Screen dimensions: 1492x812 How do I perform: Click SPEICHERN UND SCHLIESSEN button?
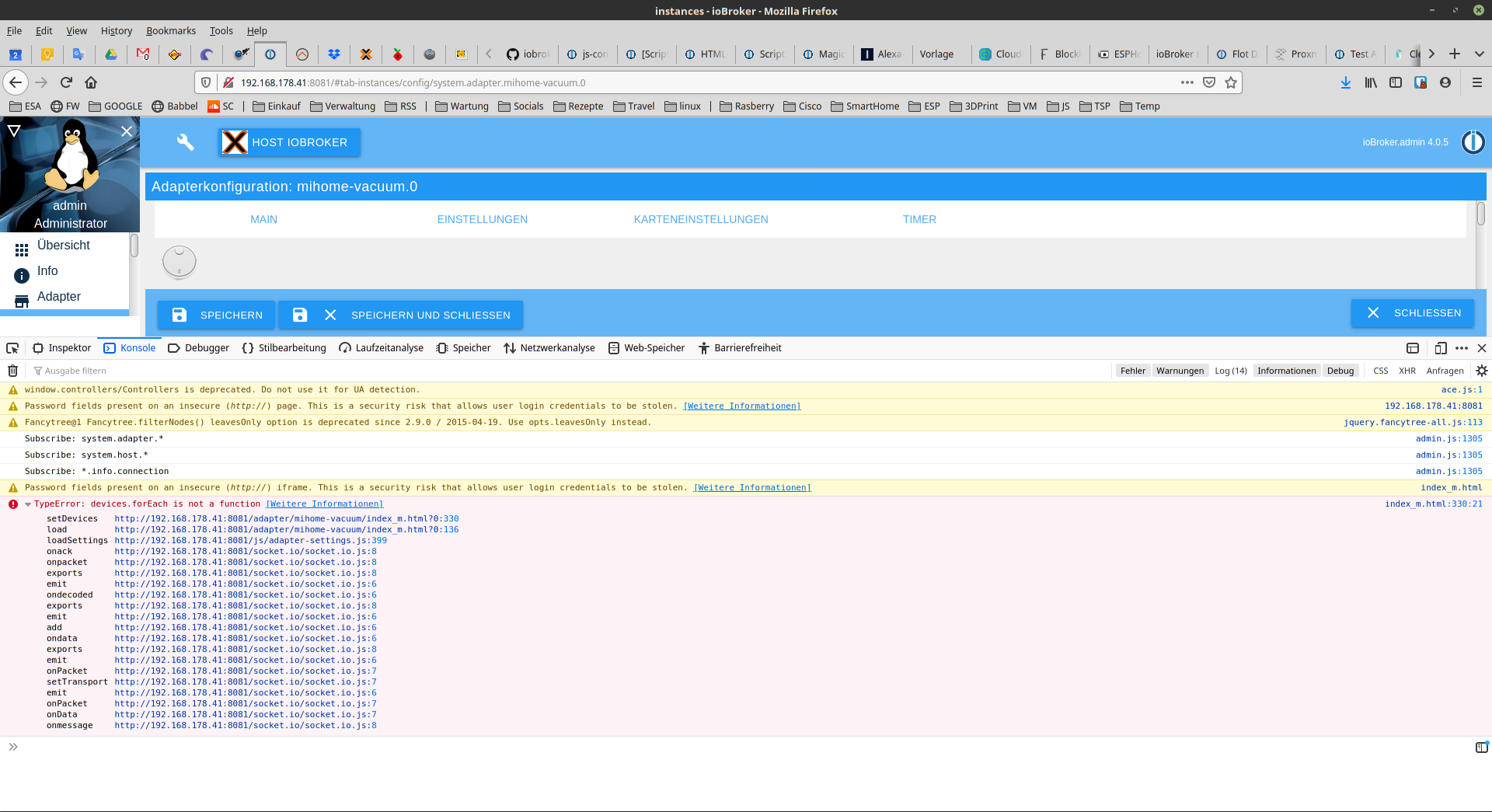click(401, 315)
